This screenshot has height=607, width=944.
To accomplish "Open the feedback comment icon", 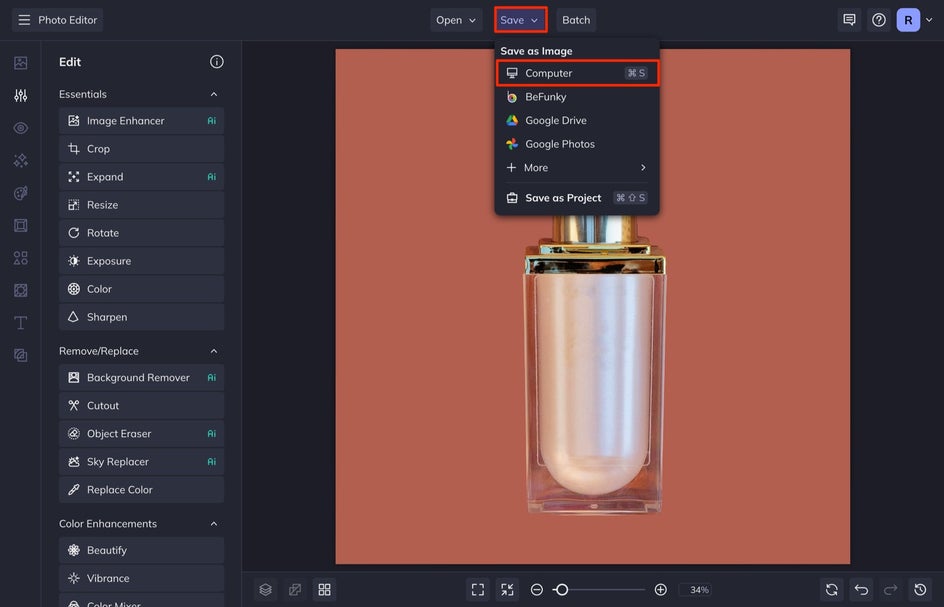I will (x=849, y=20).
